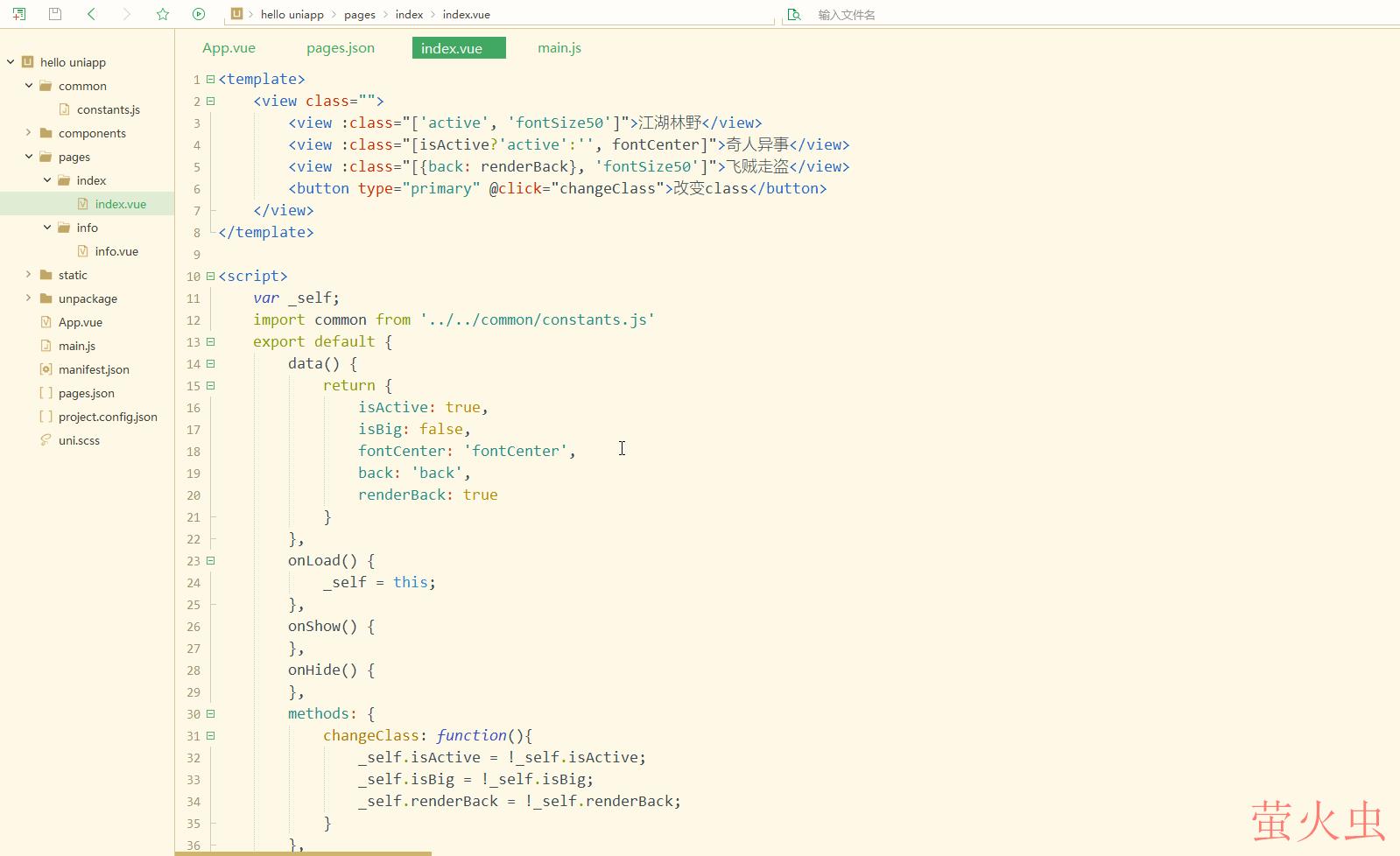
Task: Collapse the common folder
Action: (29, 86)
